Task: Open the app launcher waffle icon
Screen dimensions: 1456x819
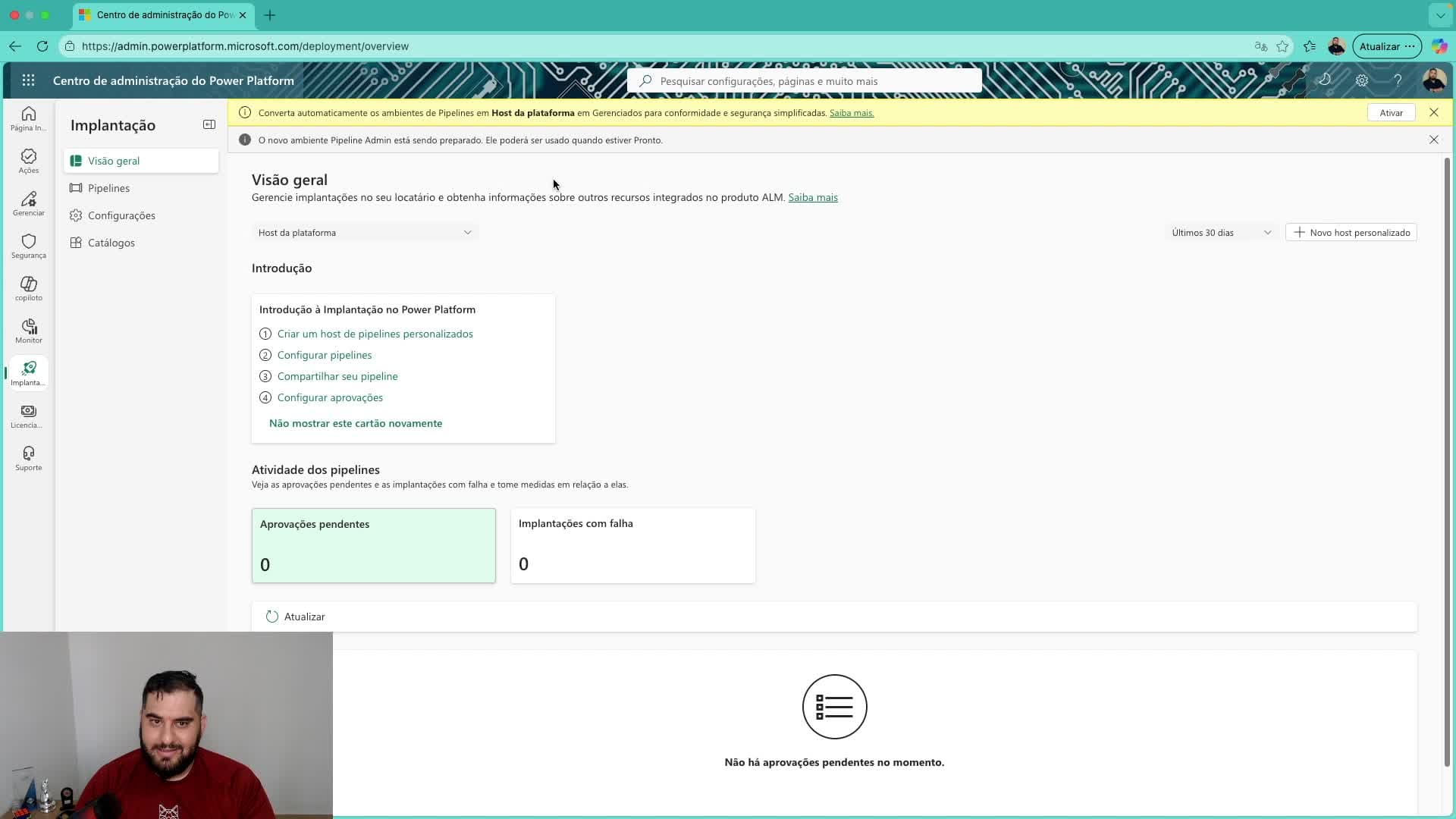Action: pos(28,80)
